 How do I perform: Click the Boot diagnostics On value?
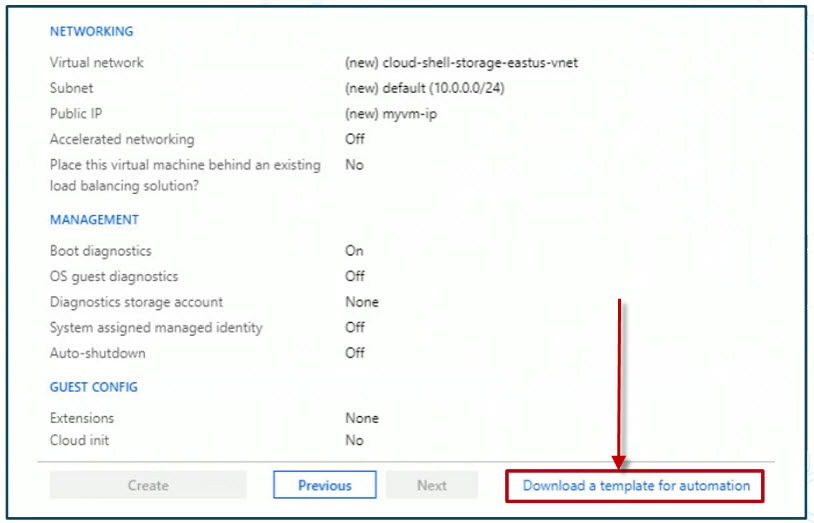(x=354, y=251)
